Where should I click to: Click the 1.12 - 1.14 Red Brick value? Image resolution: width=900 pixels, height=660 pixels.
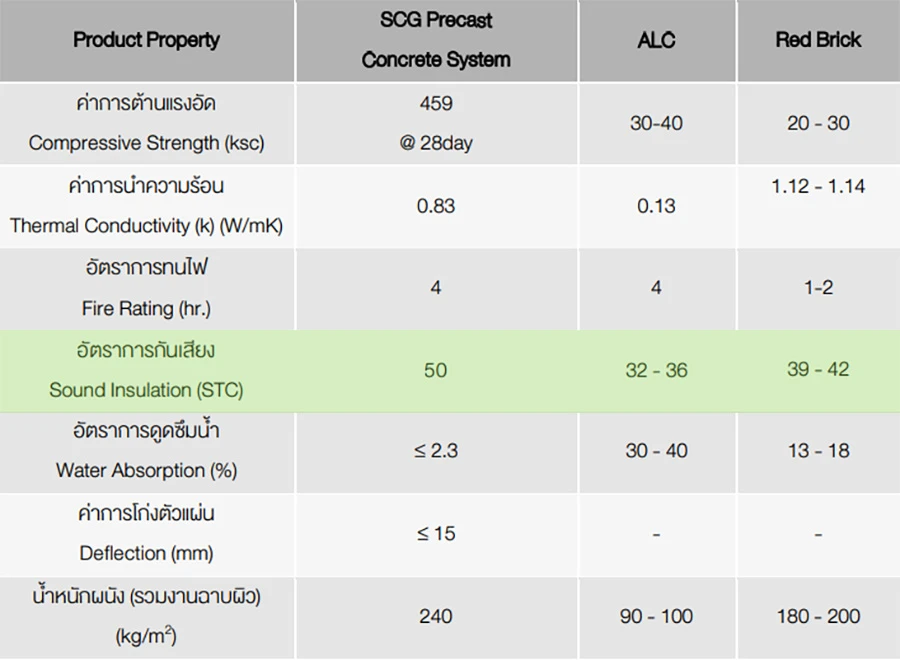pos(818,186)
